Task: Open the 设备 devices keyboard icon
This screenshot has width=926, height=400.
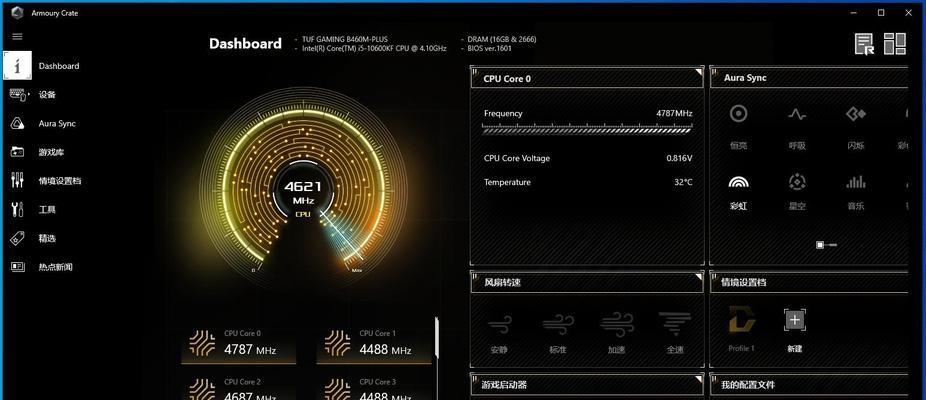Action: tap(18, 95)
